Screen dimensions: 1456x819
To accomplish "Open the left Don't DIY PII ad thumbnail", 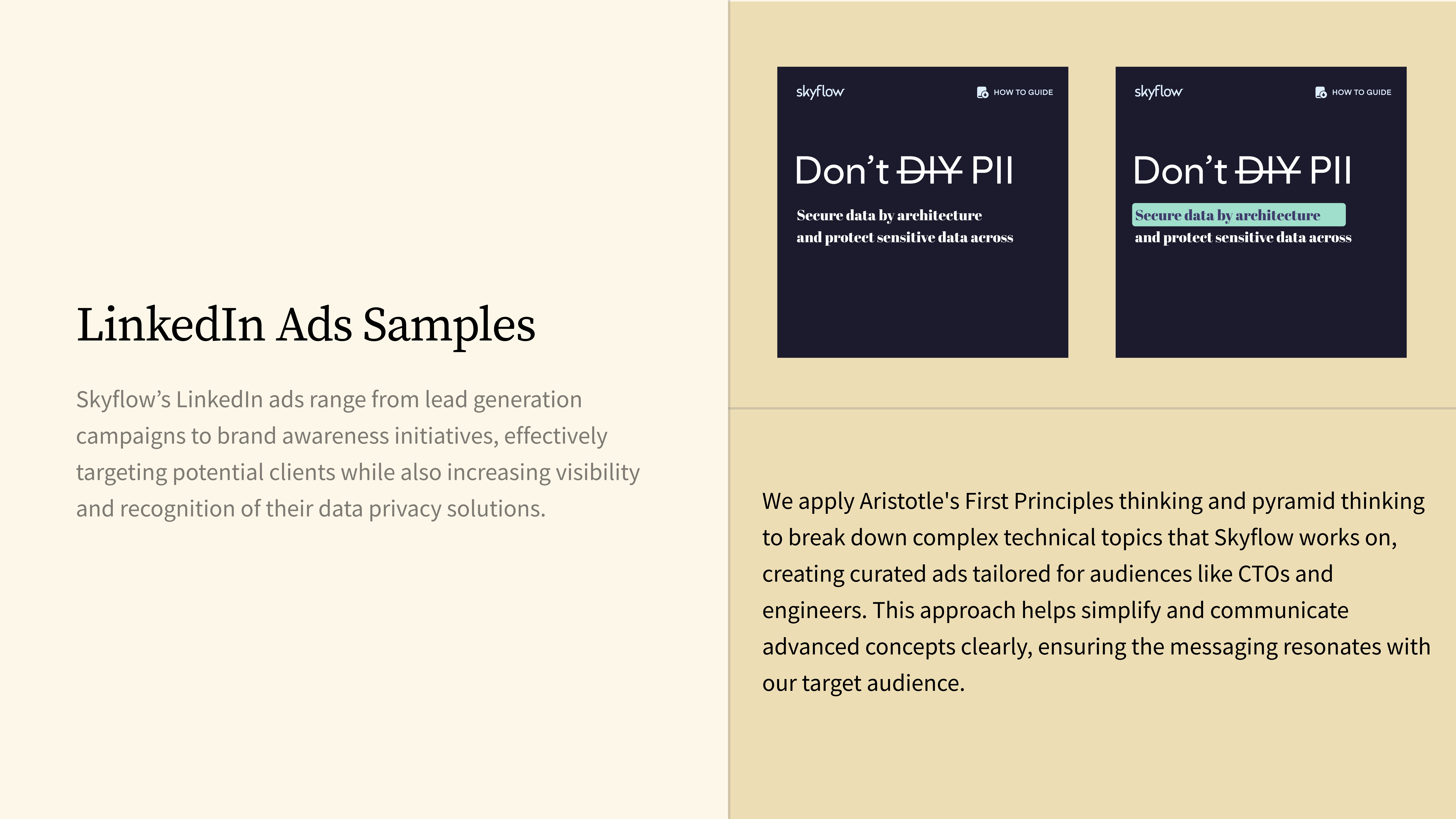I will coord(922,212).
